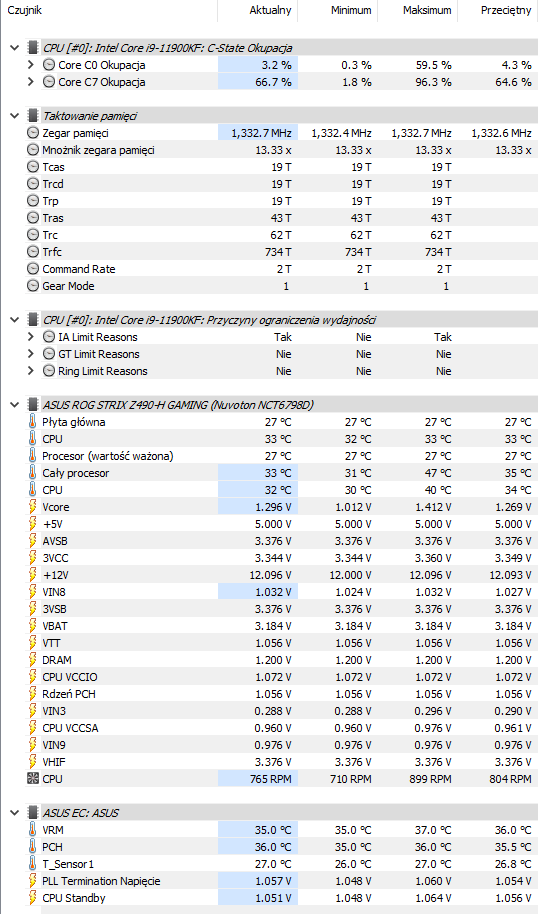Expand the IA Limit Reasons row
This screenshot has width=542, height=914.
click(x=31, y=336)
